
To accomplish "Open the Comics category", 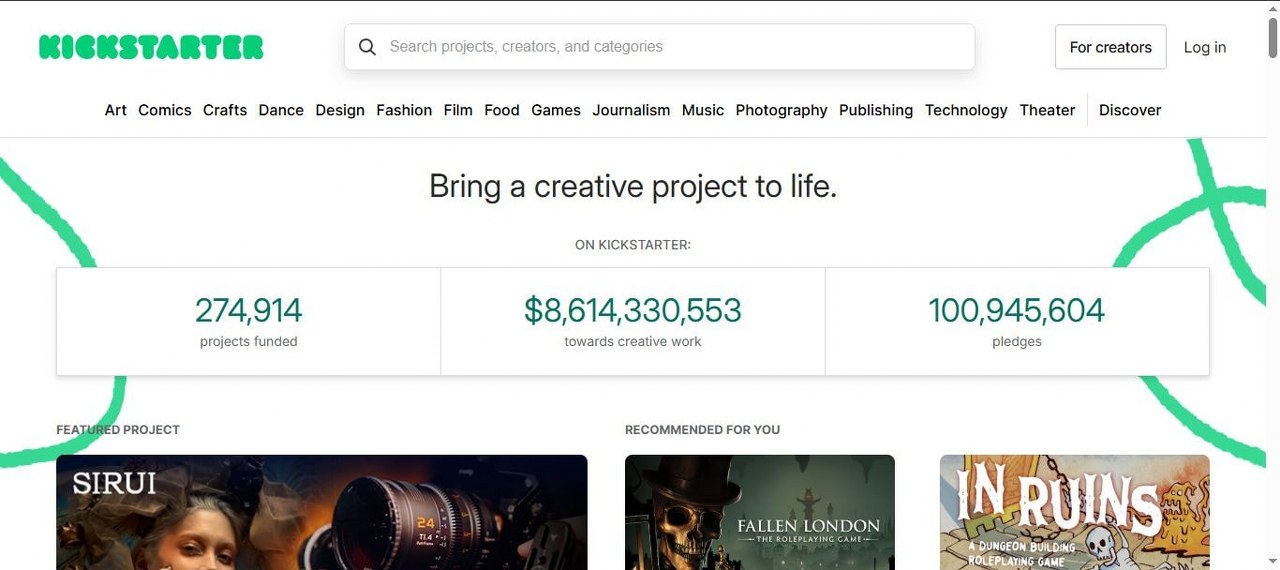I will [165, 110].
